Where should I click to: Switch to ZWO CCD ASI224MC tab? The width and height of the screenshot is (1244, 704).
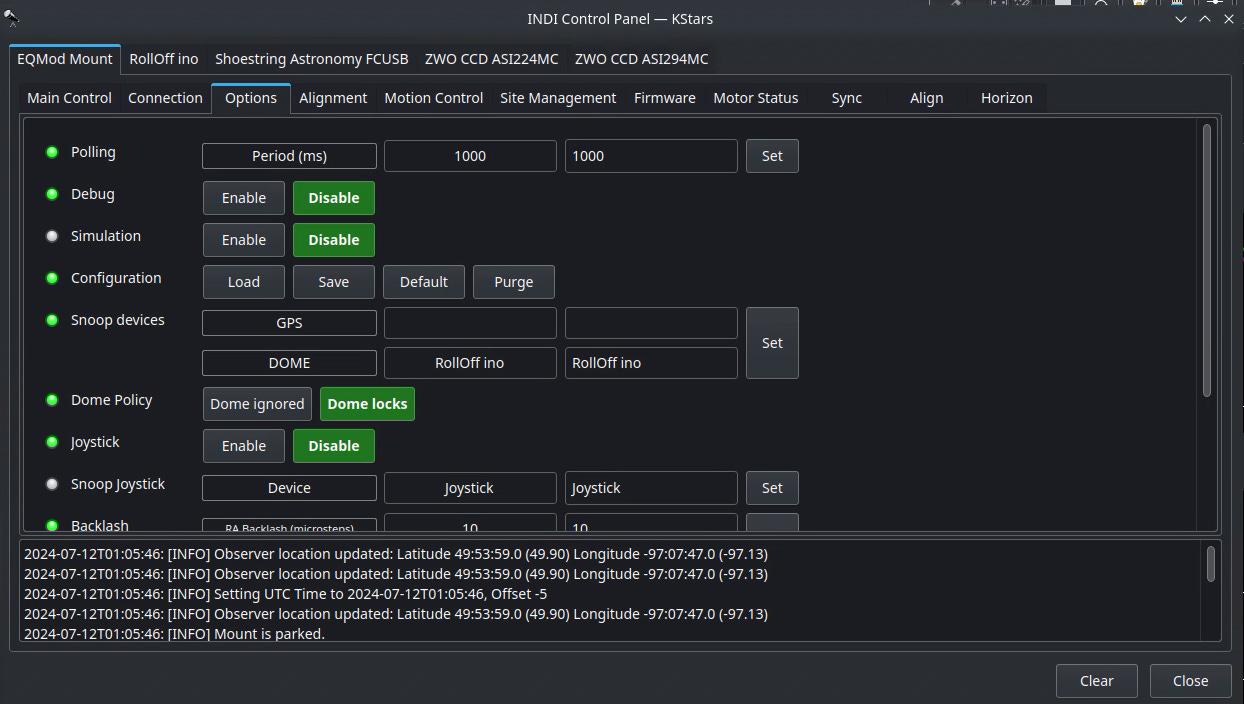tap(491, 59)
